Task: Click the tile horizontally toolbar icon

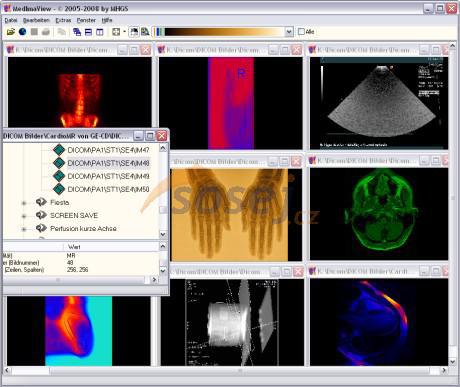Action: [x=88, y=32]
